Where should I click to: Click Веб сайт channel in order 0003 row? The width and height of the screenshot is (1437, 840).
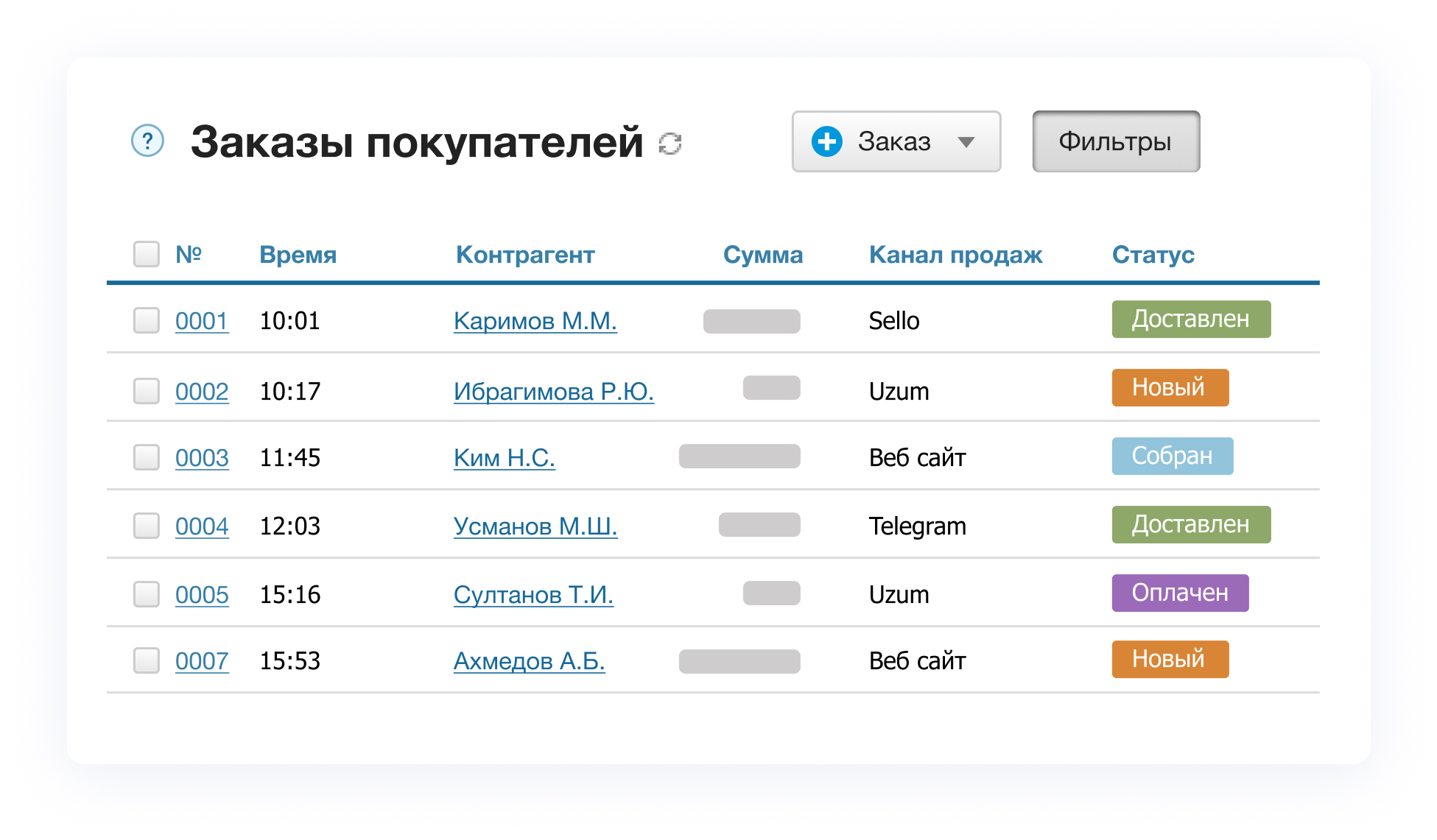917,458
